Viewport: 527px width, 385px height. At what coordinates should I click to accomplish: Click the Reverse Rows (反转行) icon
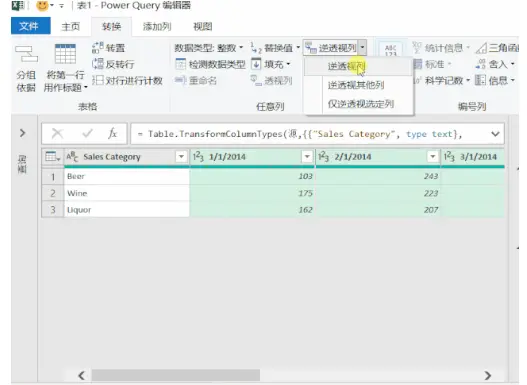pos(97,64)
